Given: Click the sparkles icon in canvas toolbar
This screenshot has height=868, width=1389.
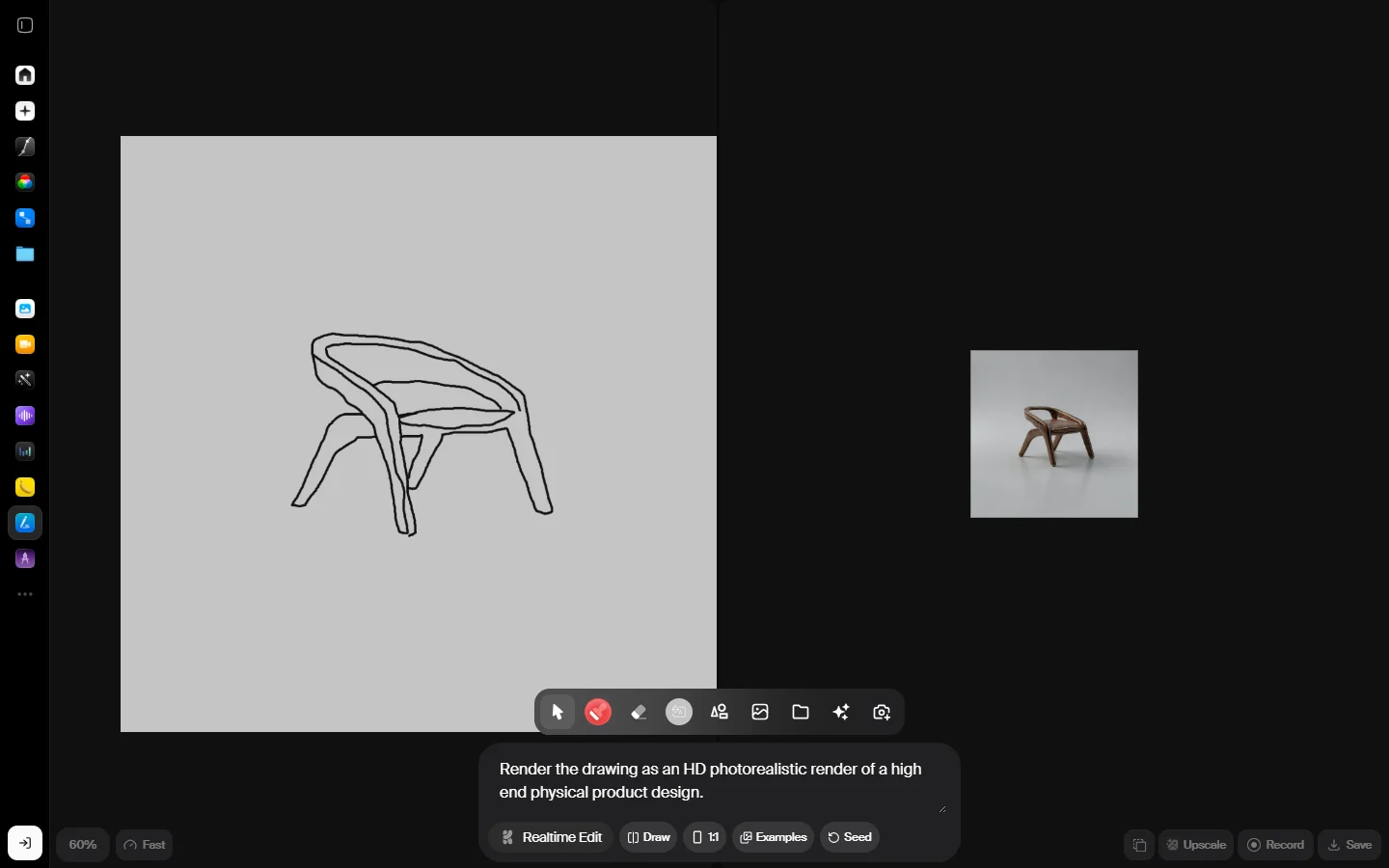Looking at the screenshot, I should (x=842, y=713).
